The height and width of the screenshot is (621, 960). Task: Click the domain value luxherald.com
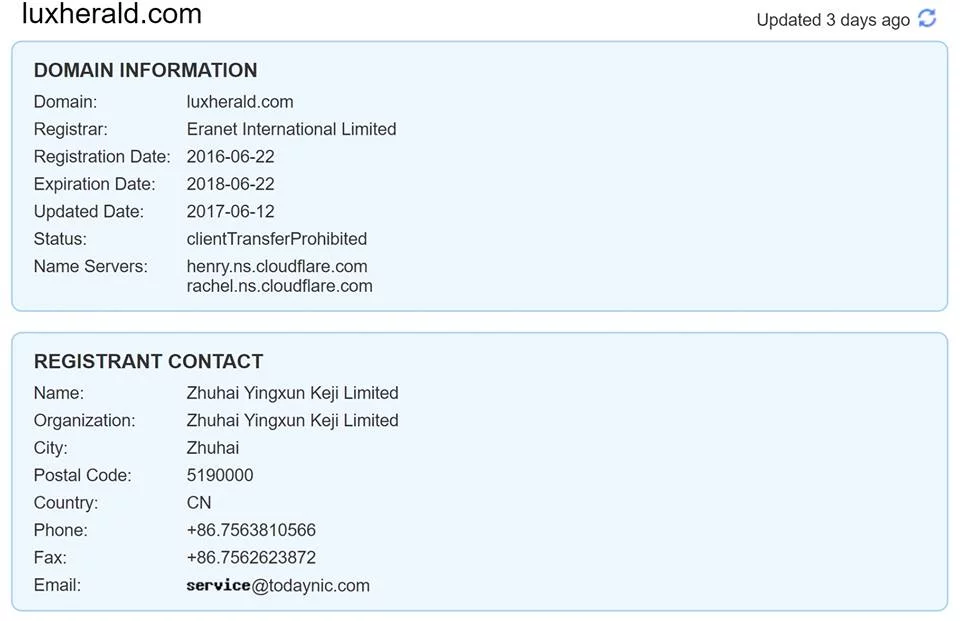point(240,102)
